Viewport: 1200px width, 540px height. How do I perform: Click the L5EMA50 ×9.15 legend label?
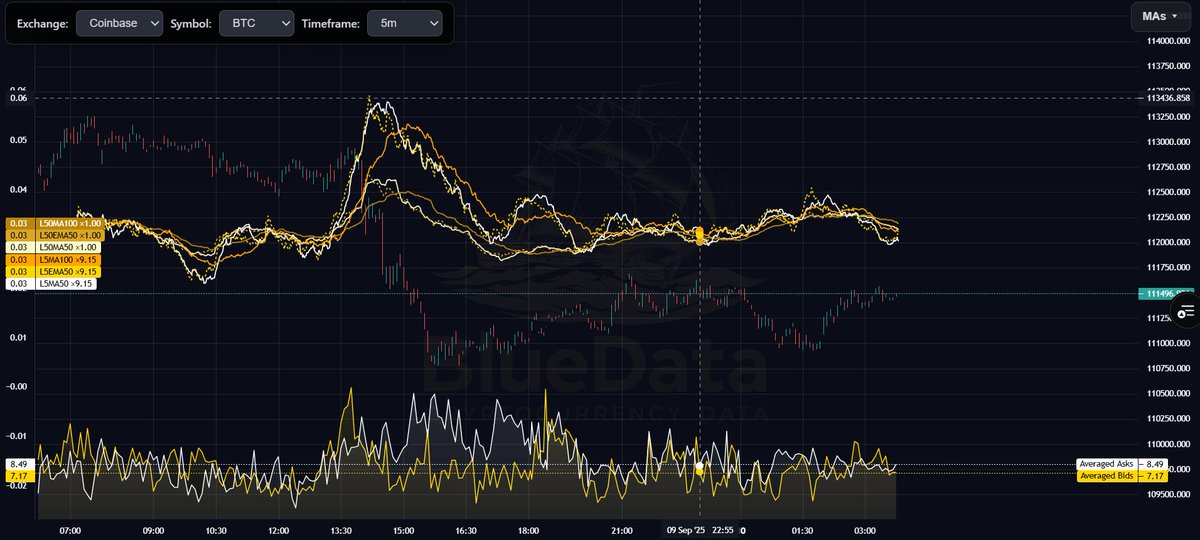coord(66,272)
